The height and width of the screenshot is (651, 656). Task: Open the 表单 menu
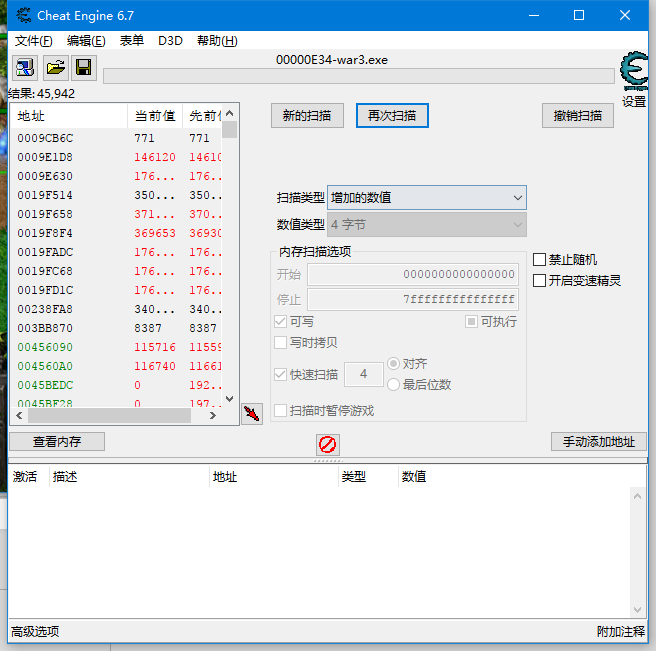click(x=132, y=41)
